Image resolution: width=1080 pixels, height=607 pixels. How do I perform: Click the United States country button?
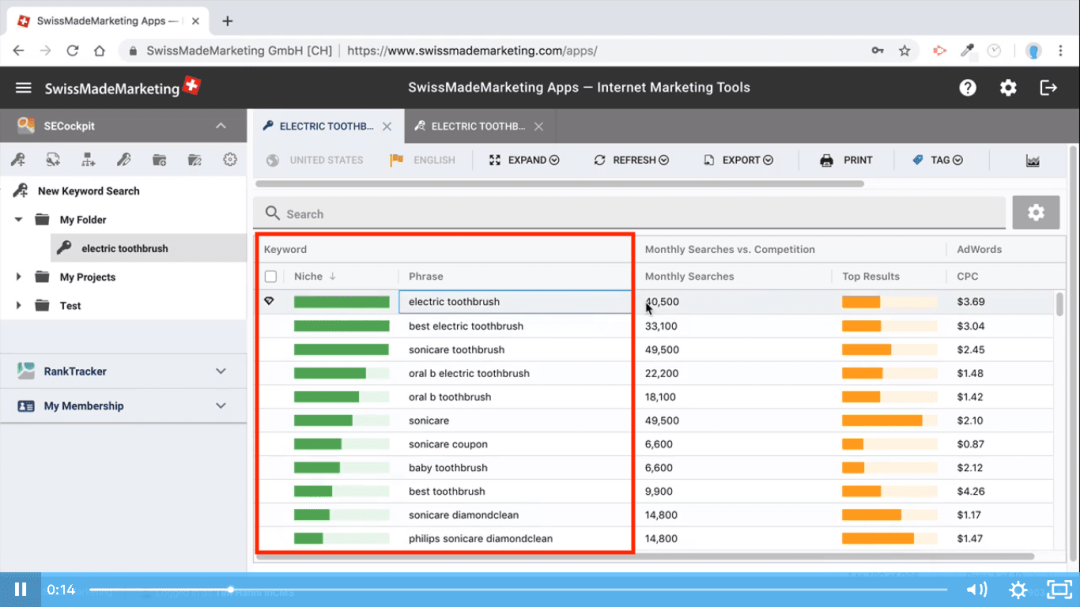click(x=315, y=160)
